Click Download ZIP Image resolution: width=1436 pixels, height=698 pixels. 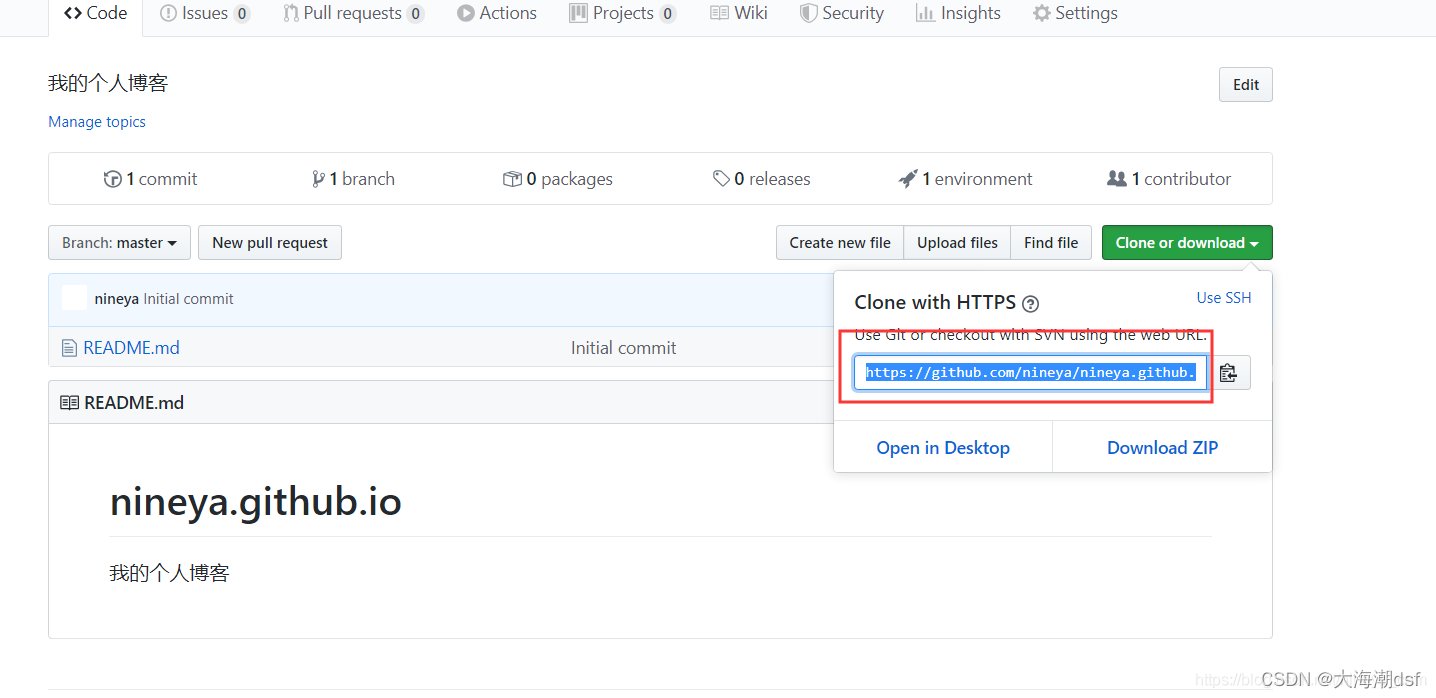click(1162, 448)
